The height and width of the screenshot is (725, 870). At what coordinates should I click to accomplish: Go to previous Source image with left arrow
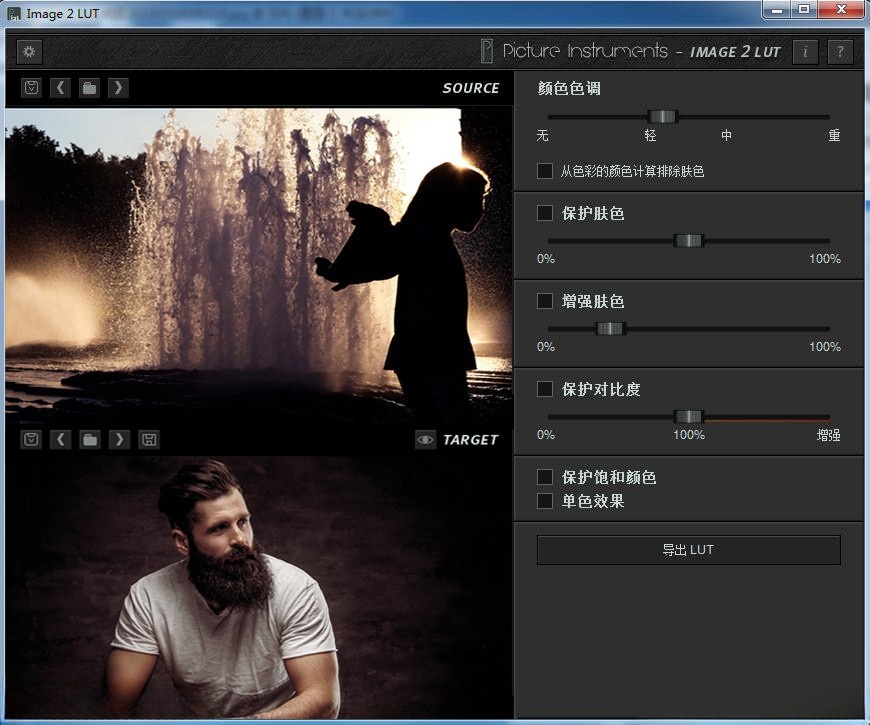point(60,87)
